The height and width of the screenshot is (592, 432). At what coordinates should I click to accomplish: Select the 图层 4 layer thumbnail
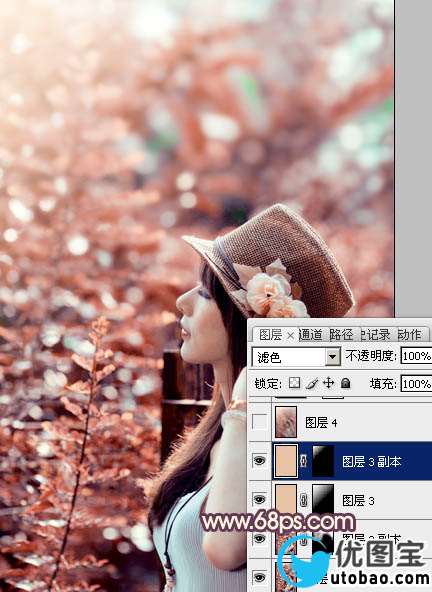[x=286, y=422]
